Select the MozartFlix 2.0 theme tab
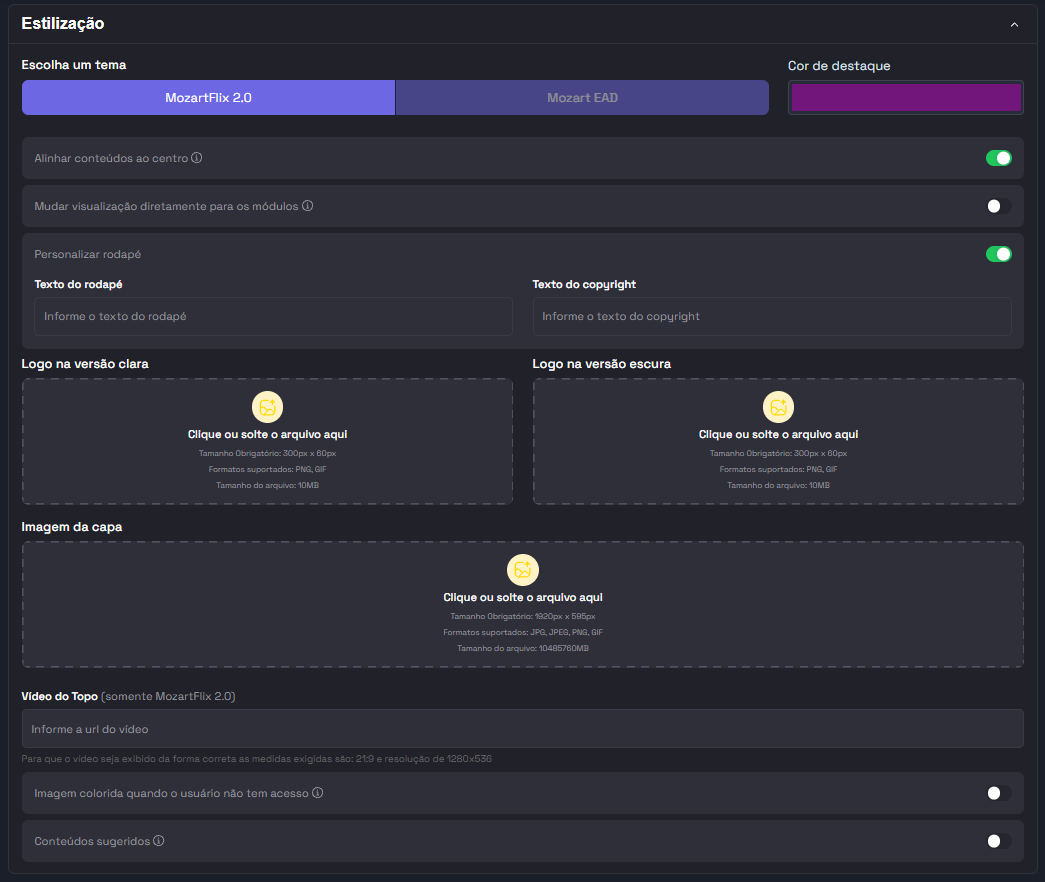Viewport: 1045px width, 882px height. click(x=208, y=98)
